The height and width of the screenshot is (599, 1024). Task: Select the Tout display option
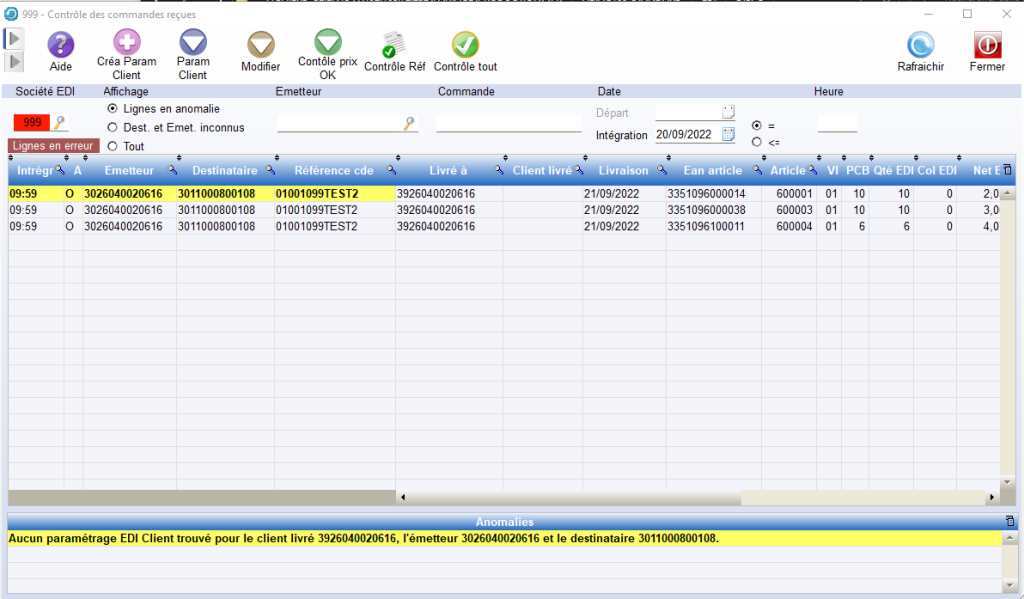(112, 147)
